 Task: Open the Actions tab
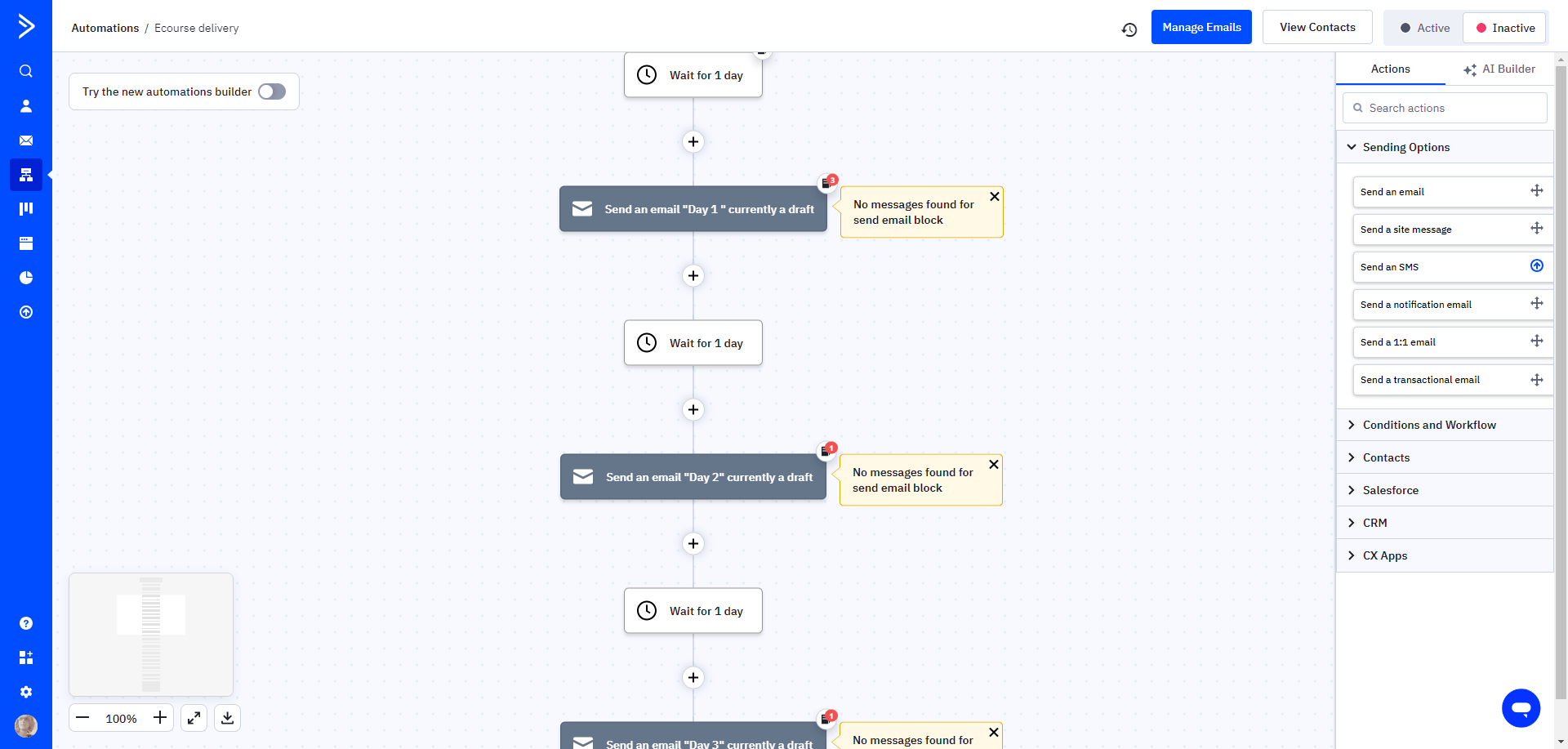pyautogui.click(x=1391, y=69)
